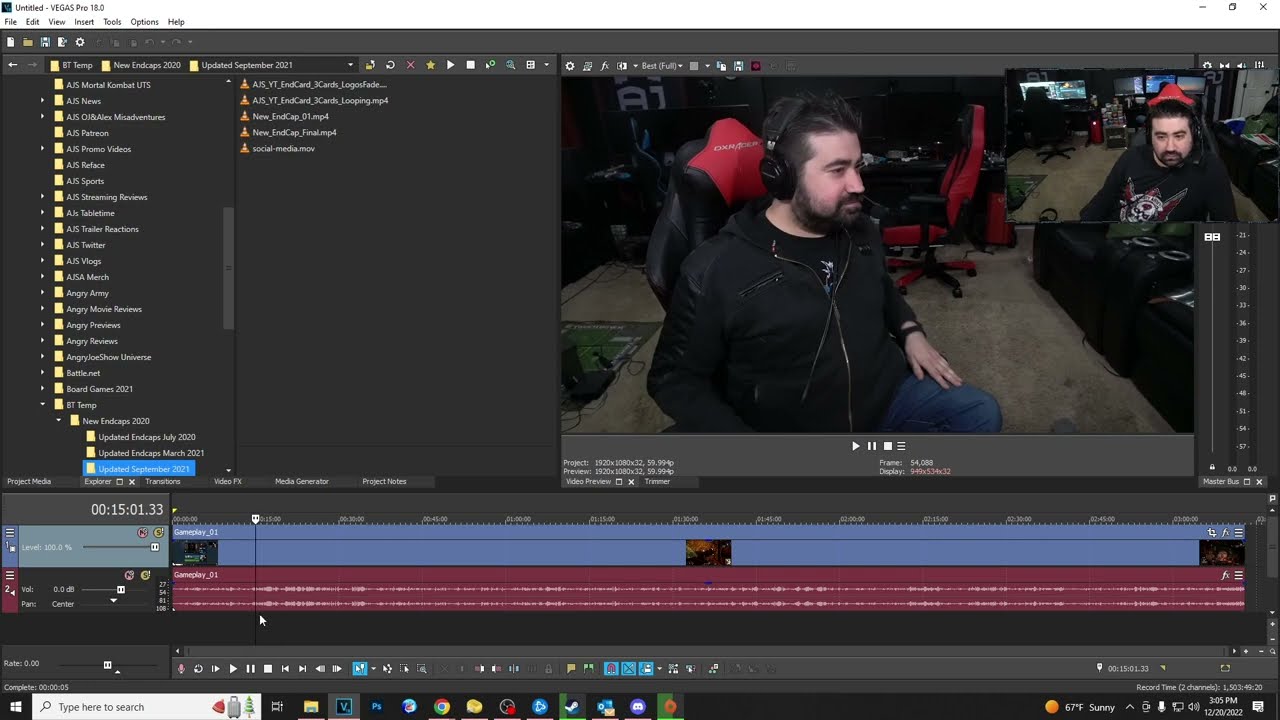Stop media preview in Explorer toolbar
The width and height of the screenshot is (1280, 720).
click(x=470, y=65)
